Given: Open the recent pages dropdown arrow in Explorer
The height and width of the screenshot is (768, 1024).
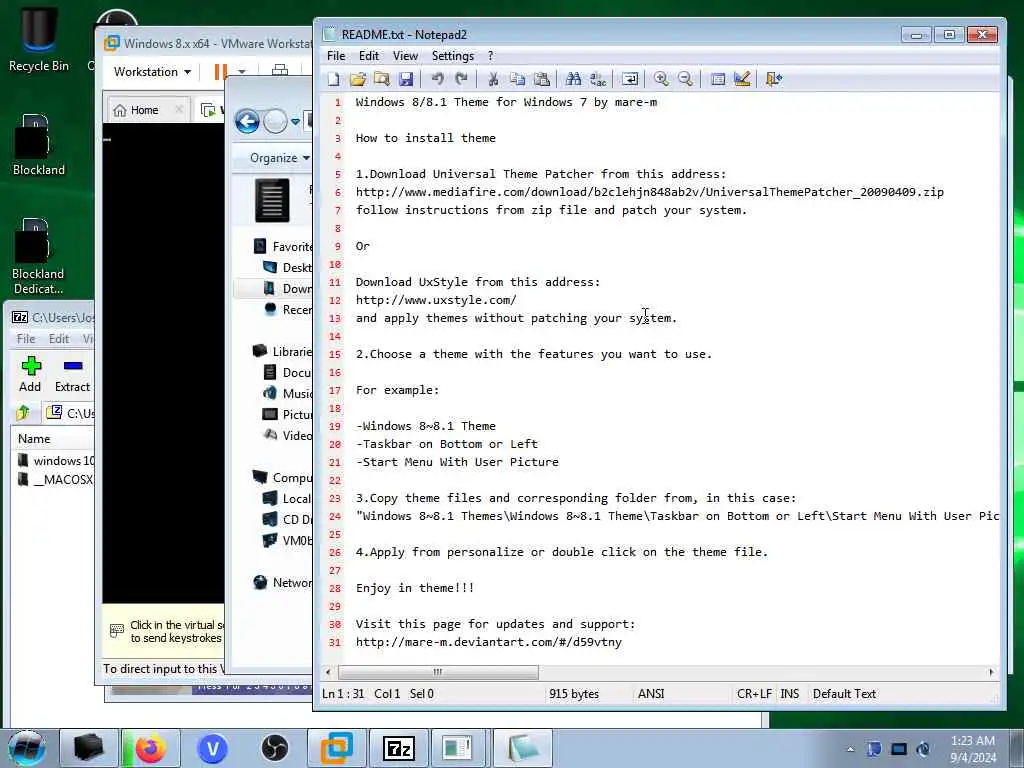Looking at the screenshot, I should pyautogui.click(x=295, y=122).
